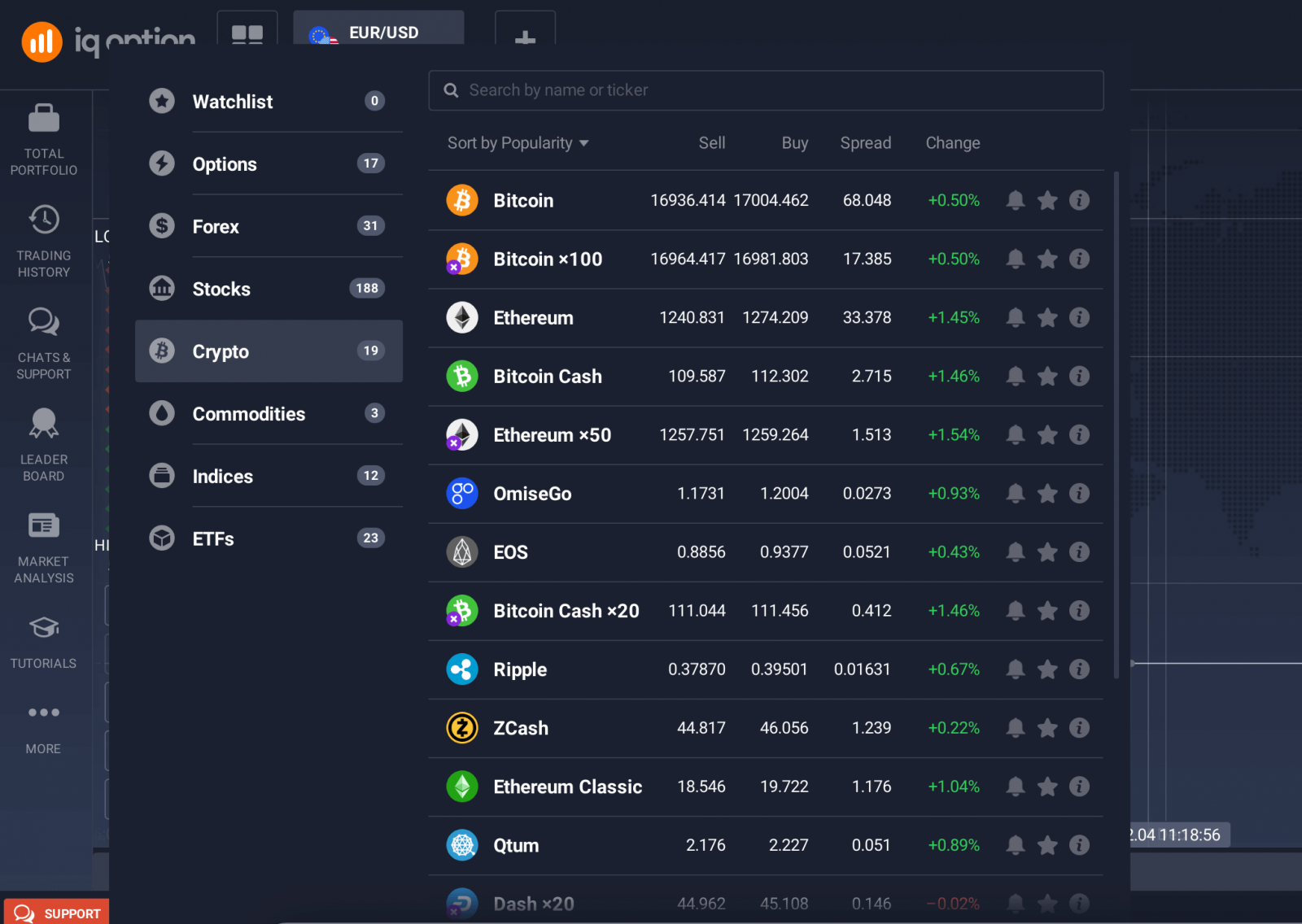Click the search magnifier icon

[x=451, y=90]
